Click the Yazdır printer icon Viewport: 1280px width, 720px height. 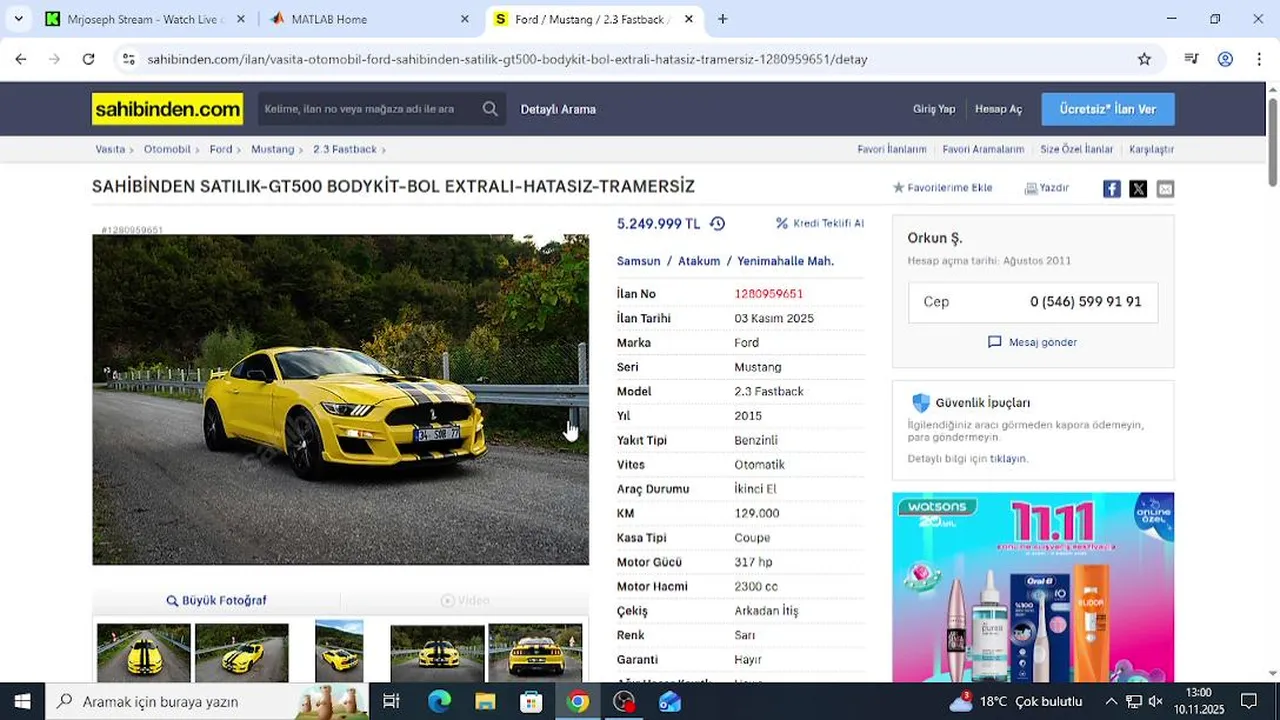(x=1031, y=188)
